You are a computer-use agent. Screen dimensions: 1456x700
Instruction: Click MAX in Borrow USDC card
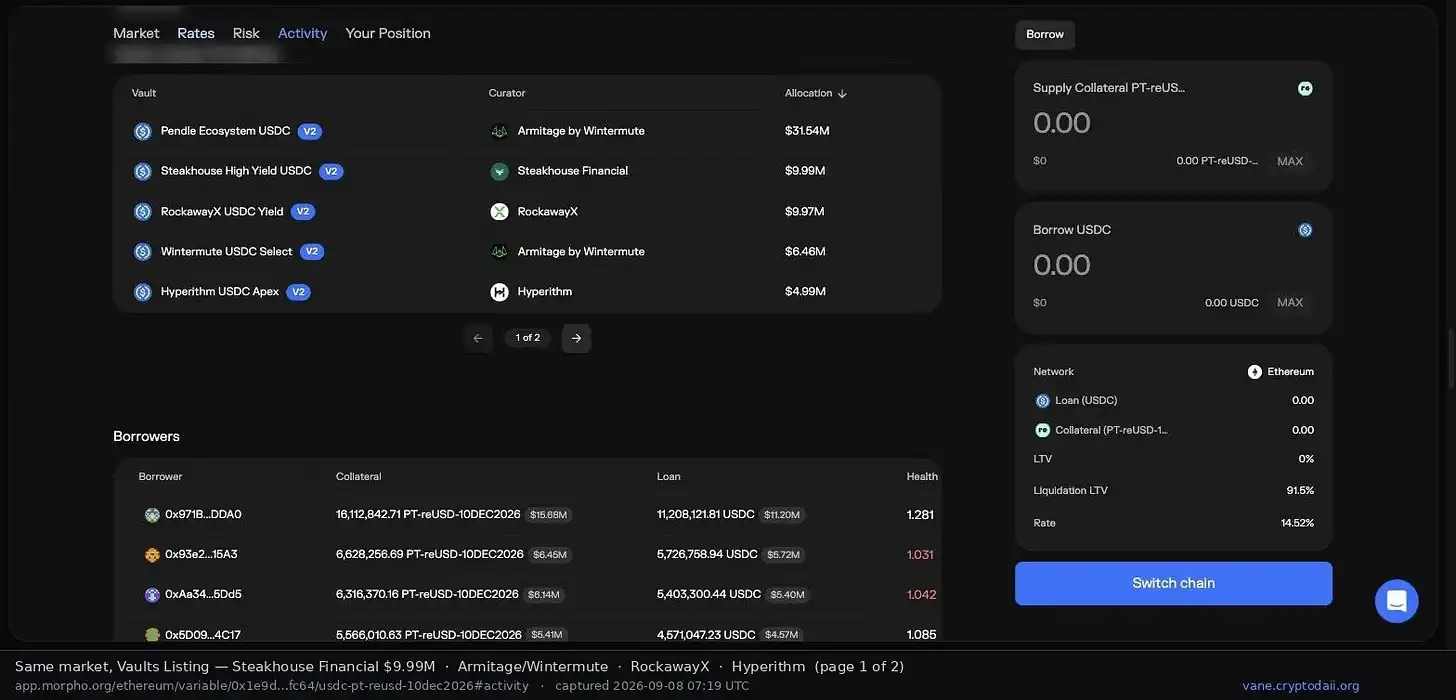point(1290,303)
